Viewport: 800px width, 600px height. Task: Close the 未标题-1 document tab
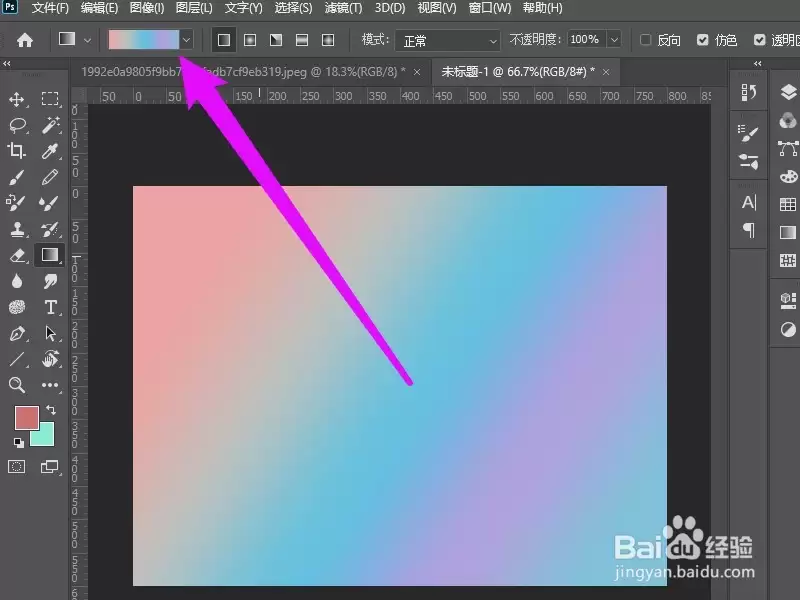coord(606,72)
